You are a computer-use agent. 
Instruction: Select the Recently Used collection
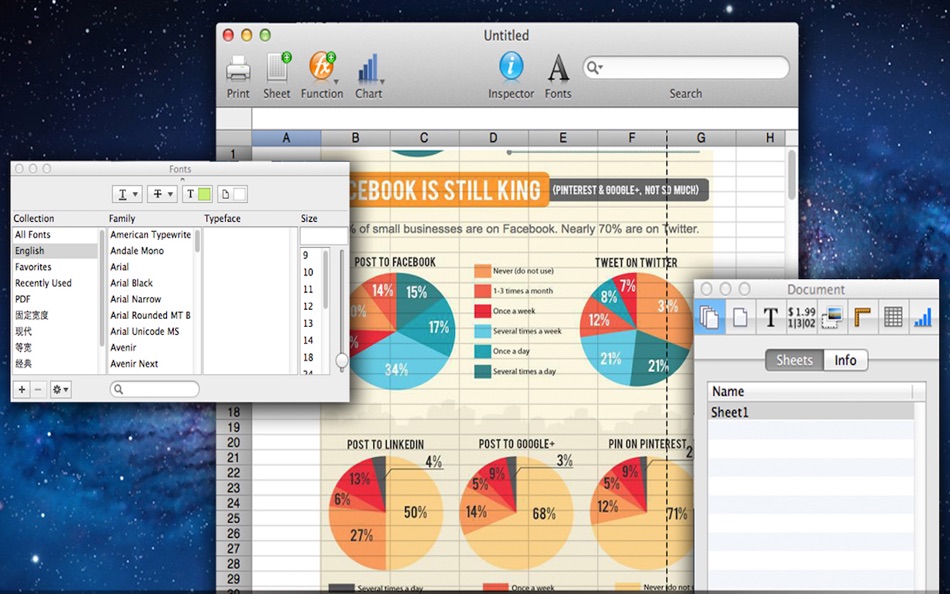pyautogui.click(x=55, y=282)
